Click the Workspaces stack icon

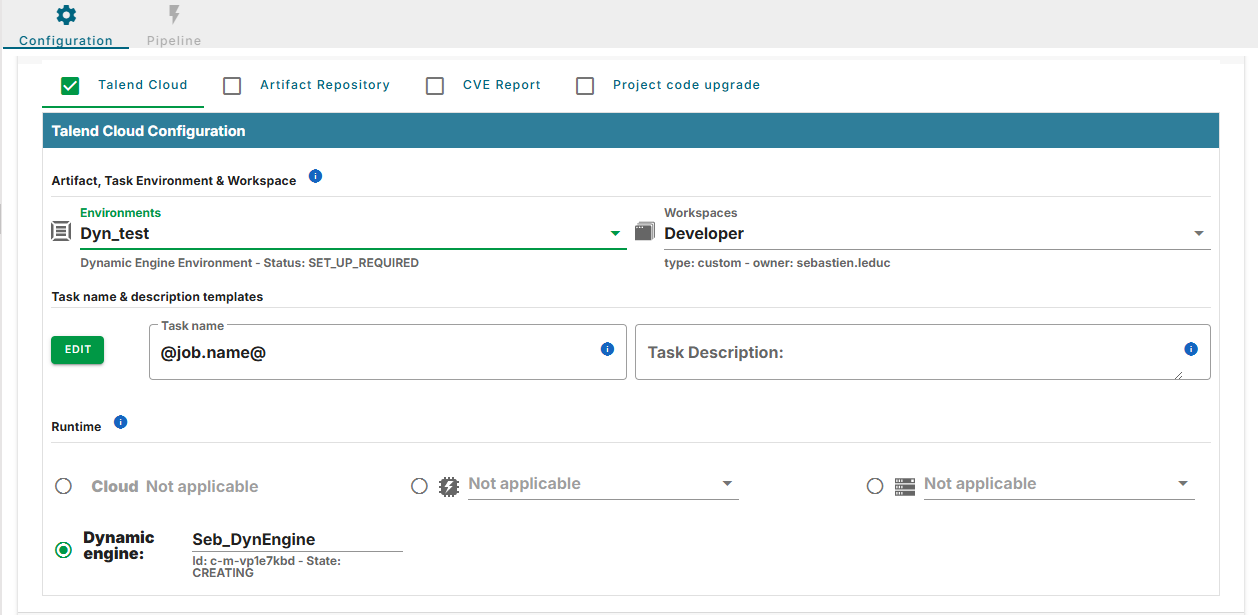[645, 232]
